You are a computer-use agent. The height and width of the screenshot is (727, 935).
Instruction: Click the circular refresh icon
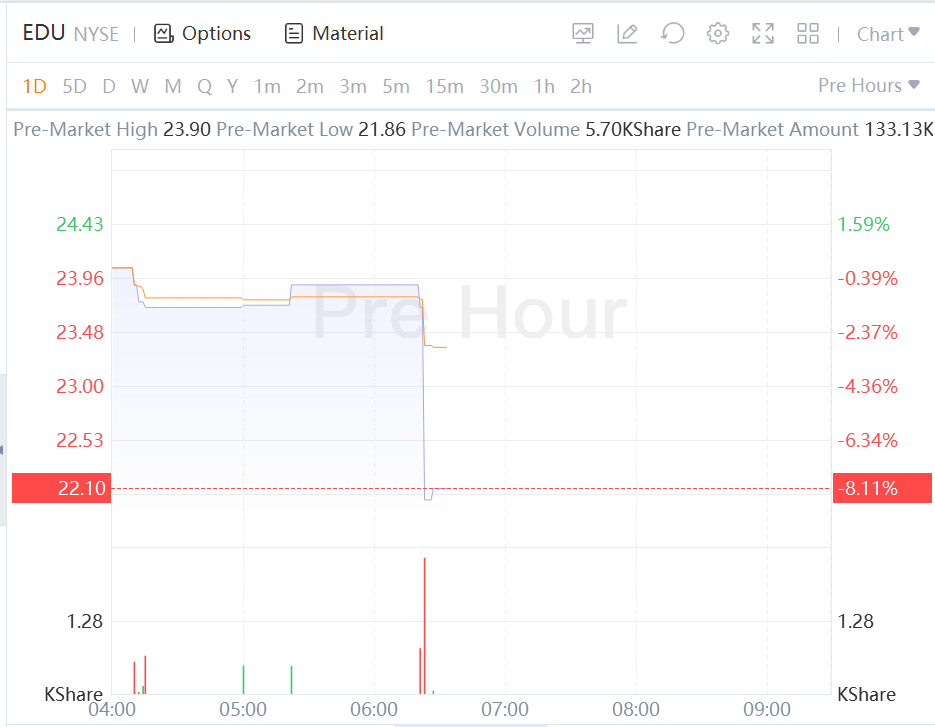tap(673, 33)
